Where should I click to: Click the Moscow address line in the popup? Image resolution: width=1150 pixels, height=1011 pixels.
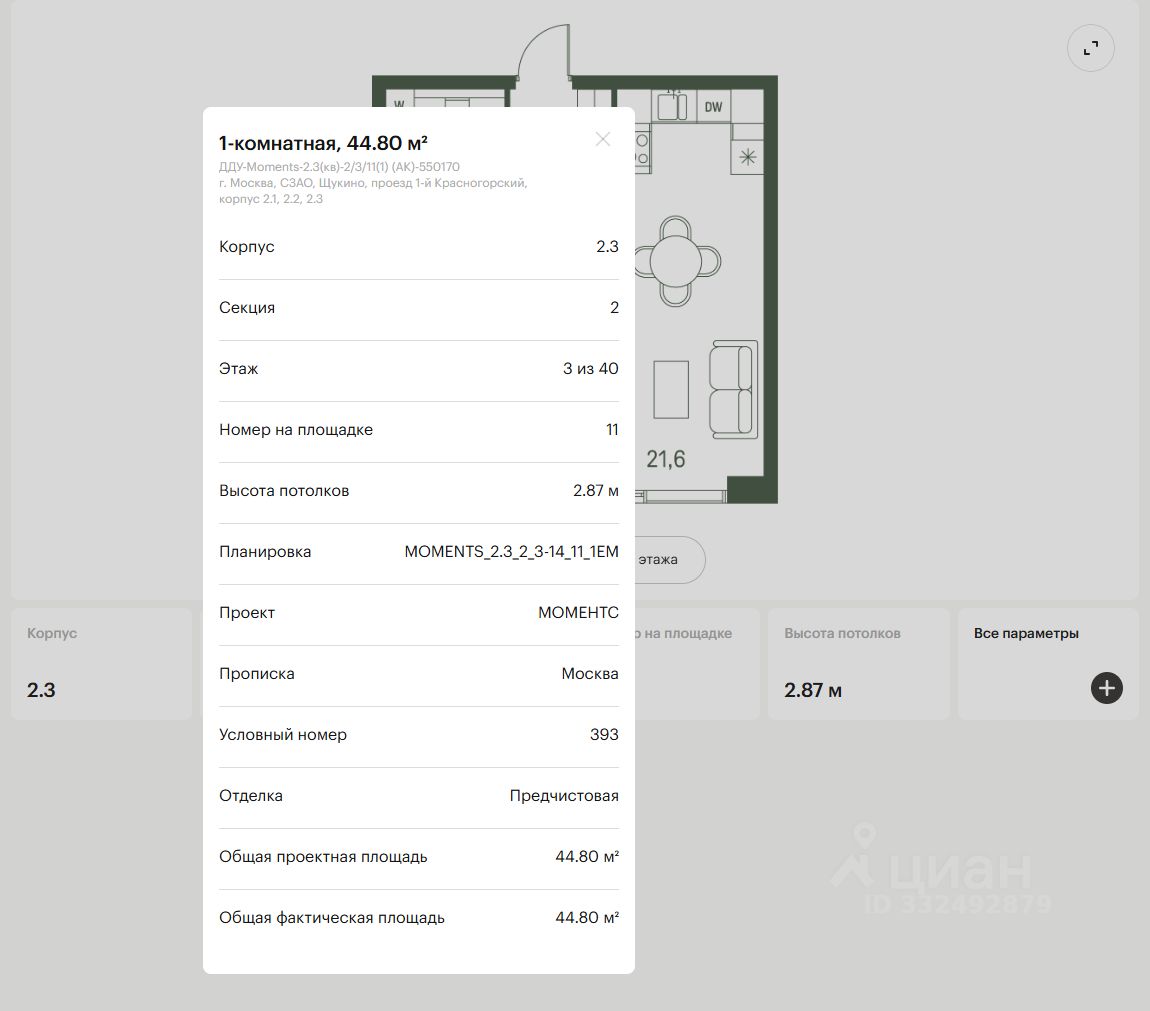pyautogui.click(x=373, y=191)
